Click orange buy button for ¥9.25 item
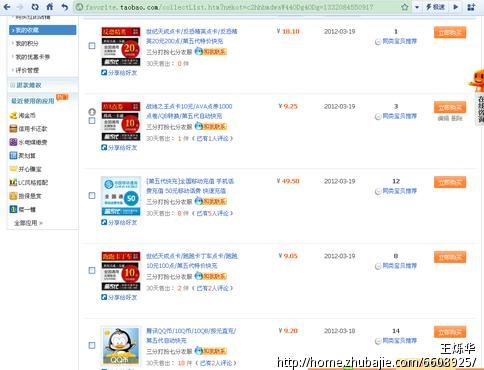 click(450, 107)
